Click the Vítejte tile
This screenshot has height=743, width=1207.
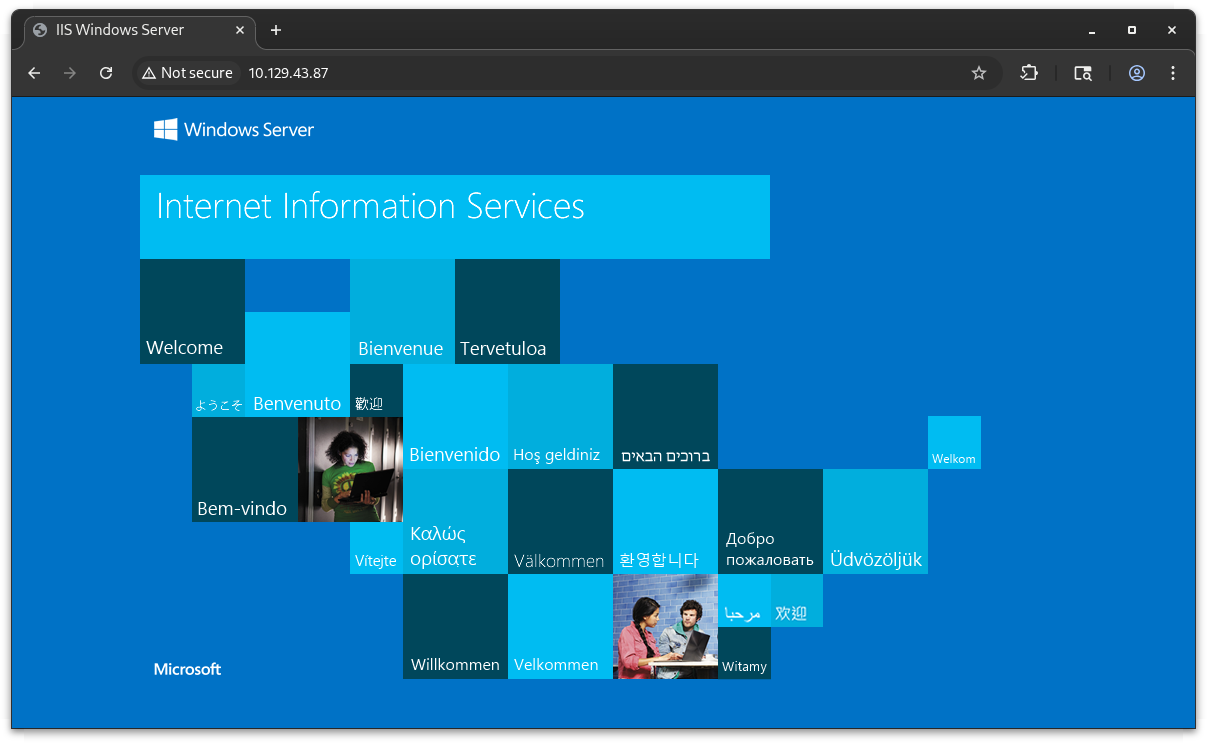click(376, 548)
